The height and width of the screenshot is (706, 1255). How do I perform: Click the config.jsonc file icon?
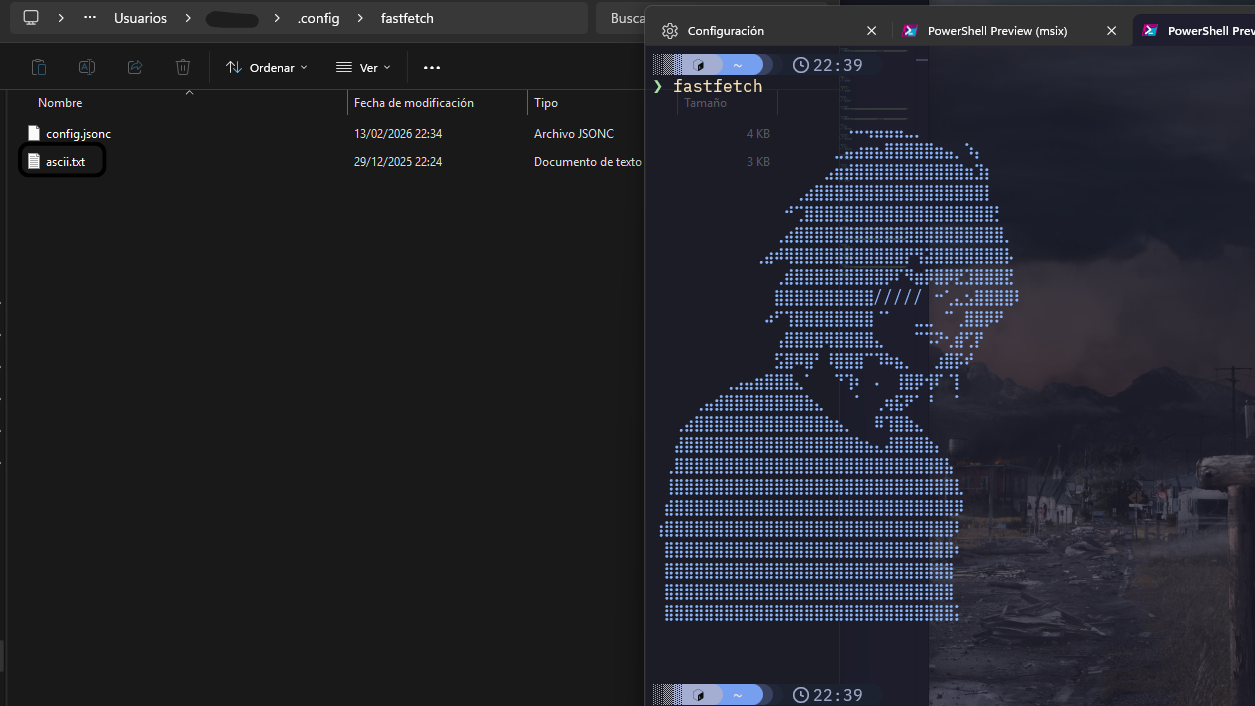[34, 133]
